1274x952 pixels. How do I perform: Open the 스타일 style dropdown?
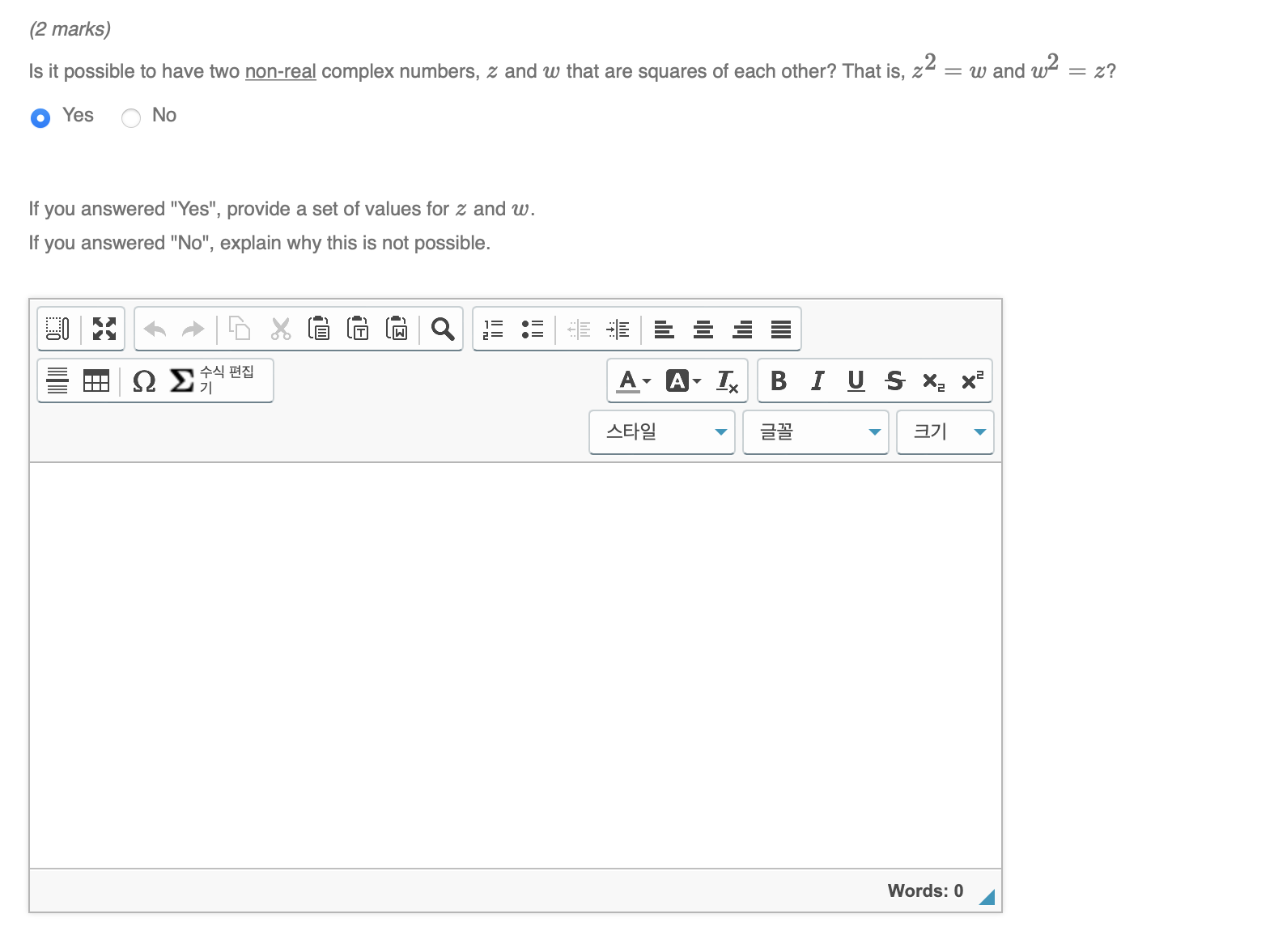[x=662, y=432]
